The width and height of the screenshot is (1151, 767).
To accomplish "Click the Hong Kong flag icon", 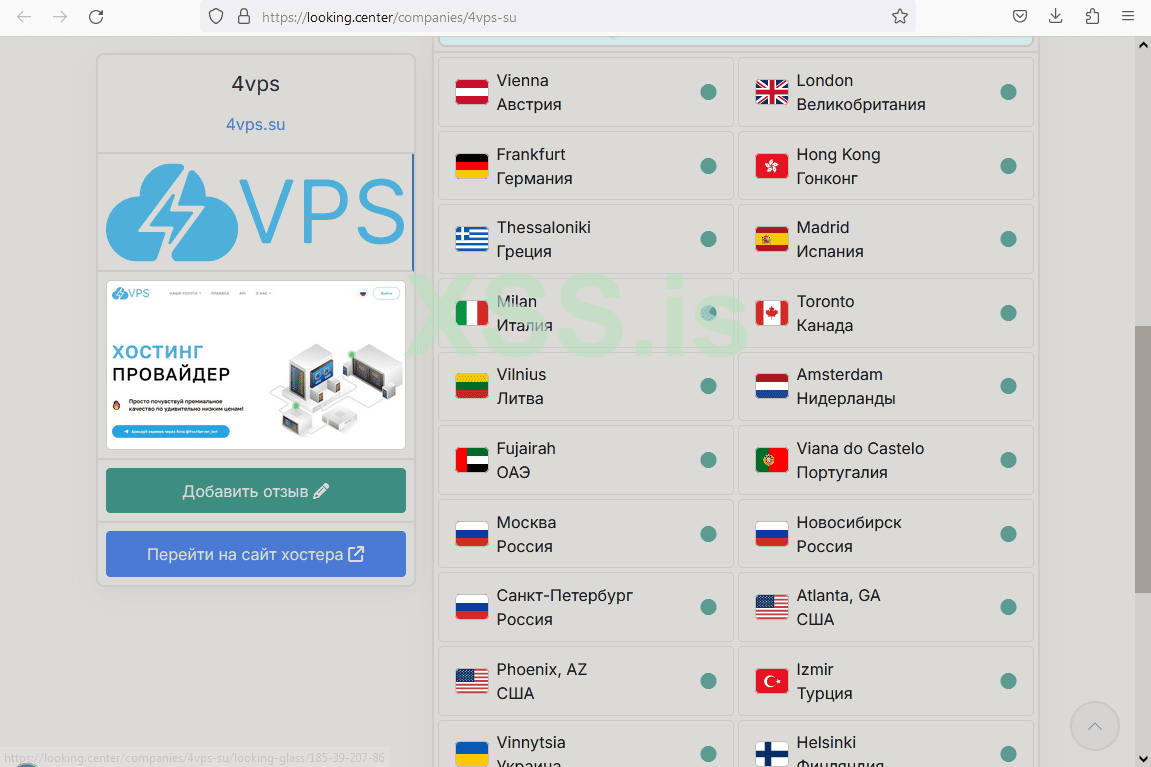I will tap(771, 166).
